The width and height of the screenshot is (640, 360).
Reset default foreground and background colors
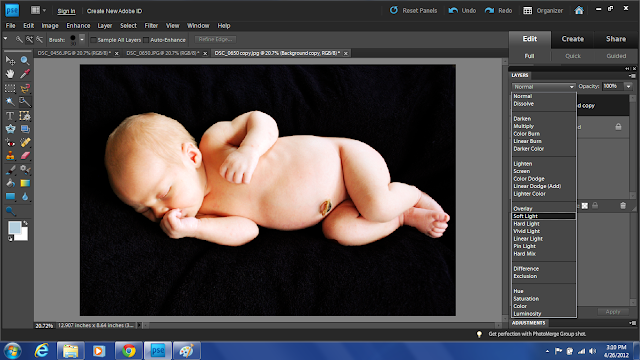[x=10, y=239]
